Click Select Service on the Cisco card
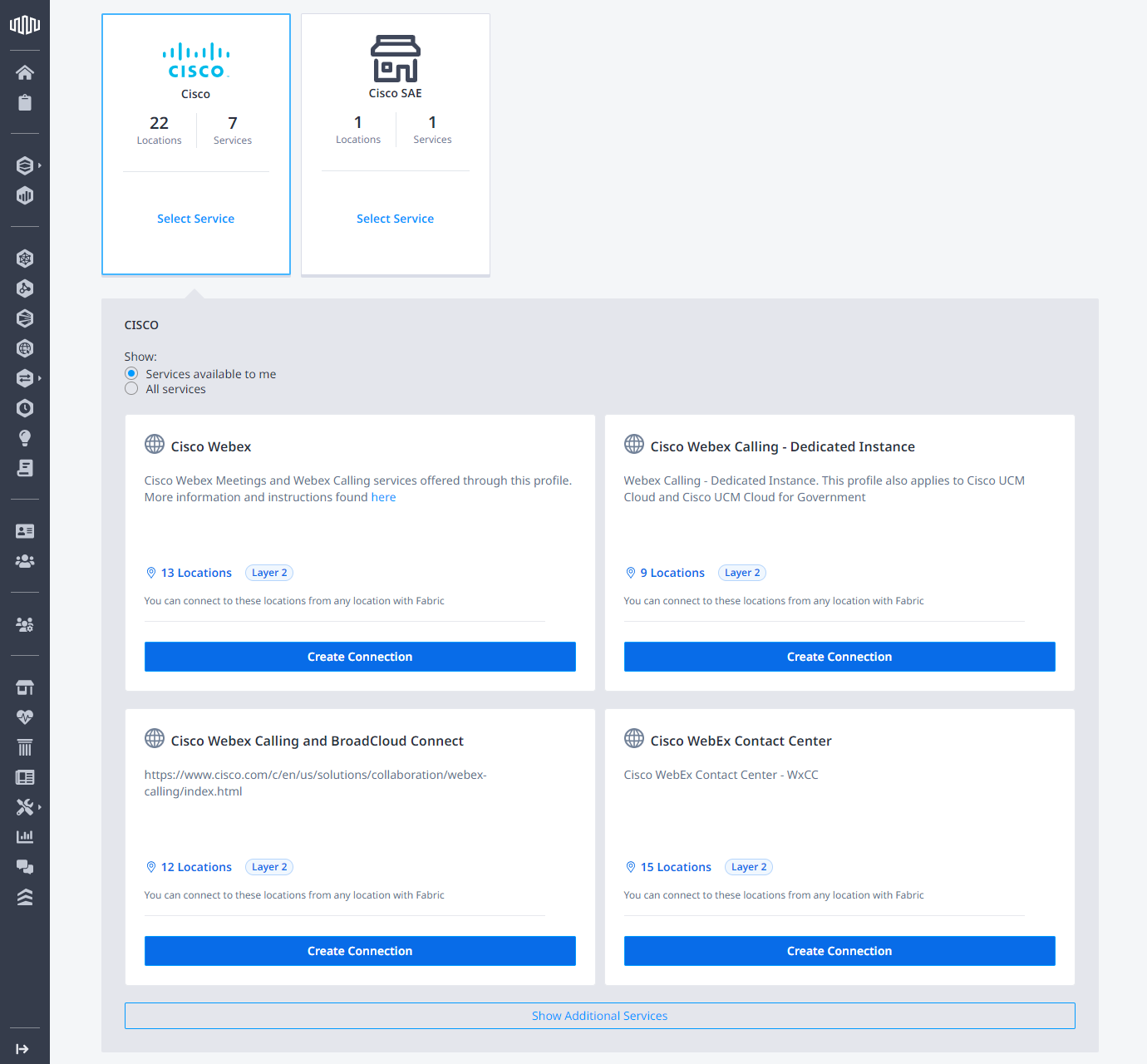 (x=195, y=219)
